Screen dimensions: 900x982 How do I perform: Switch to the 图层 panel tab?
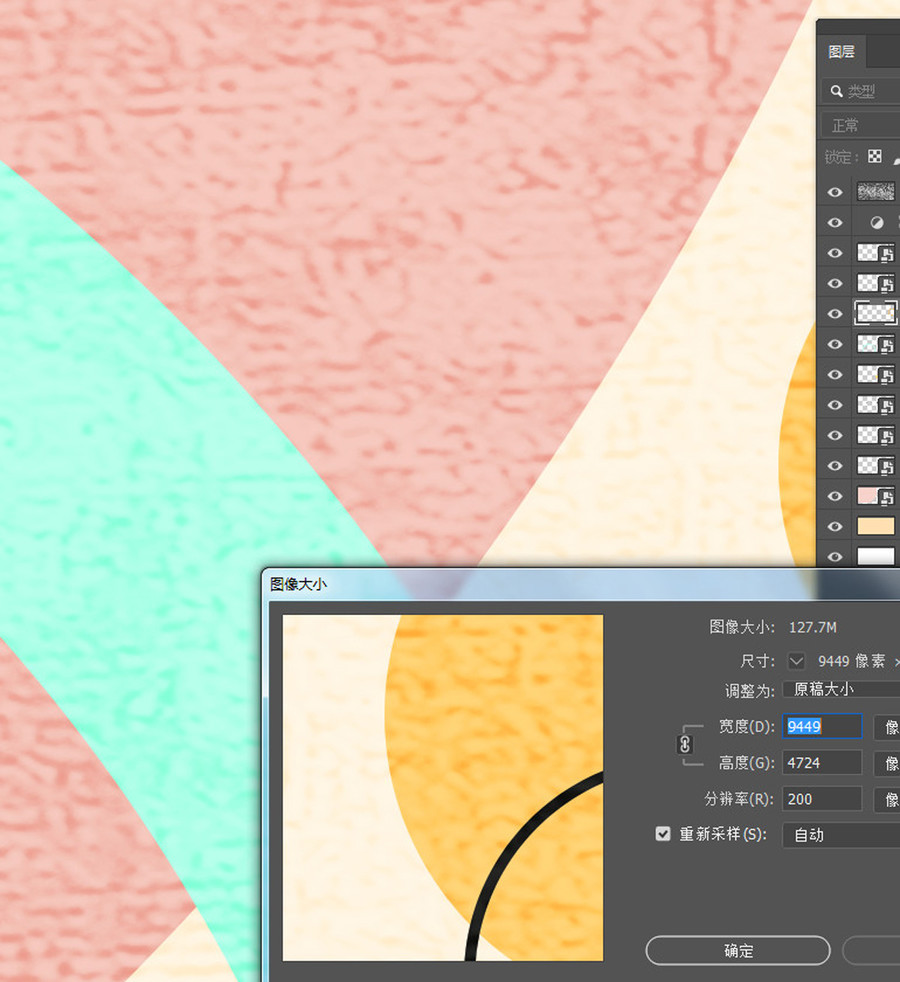841,51
